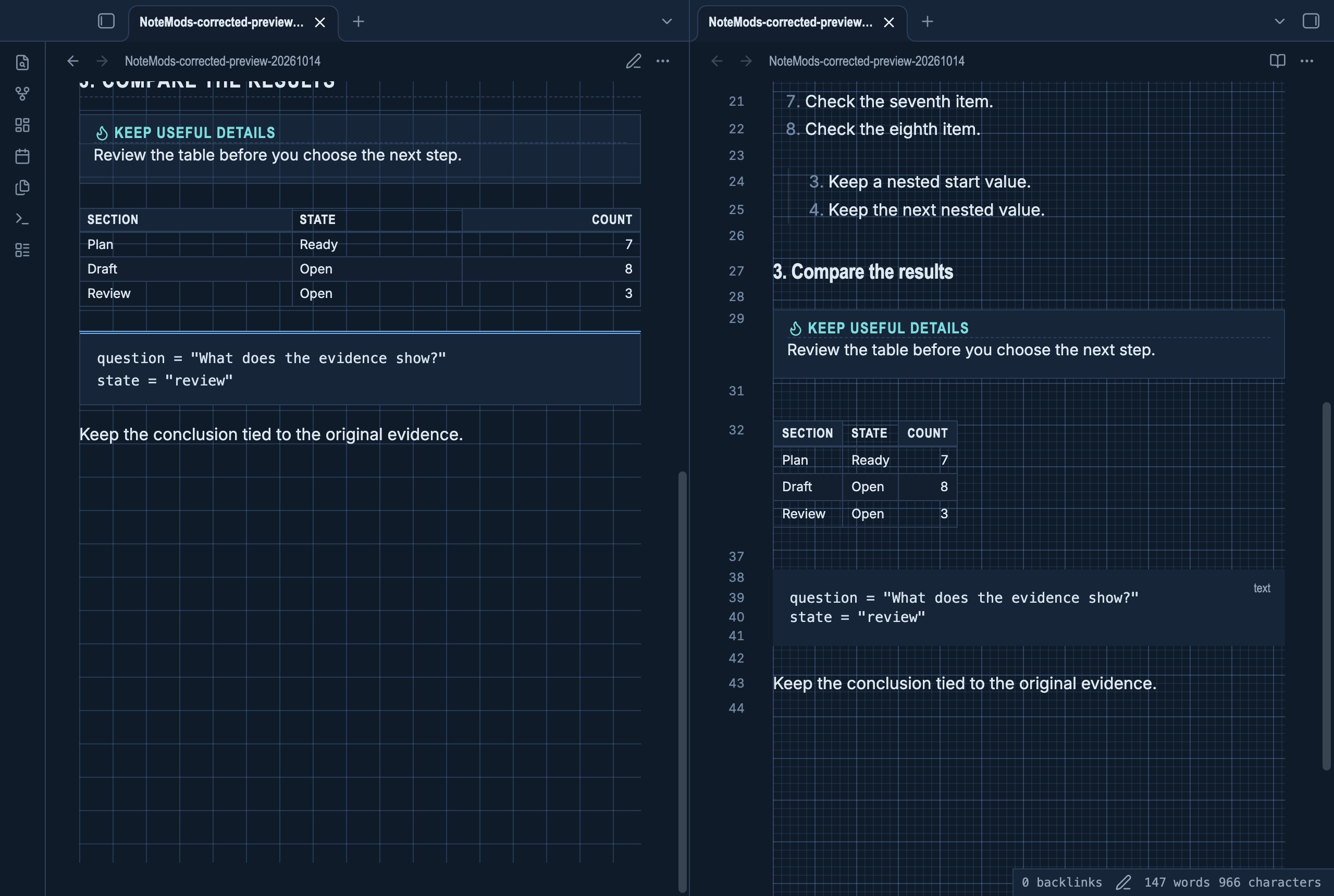
Task: Open daily note calendar icon
Action: [x=22, y=156]
